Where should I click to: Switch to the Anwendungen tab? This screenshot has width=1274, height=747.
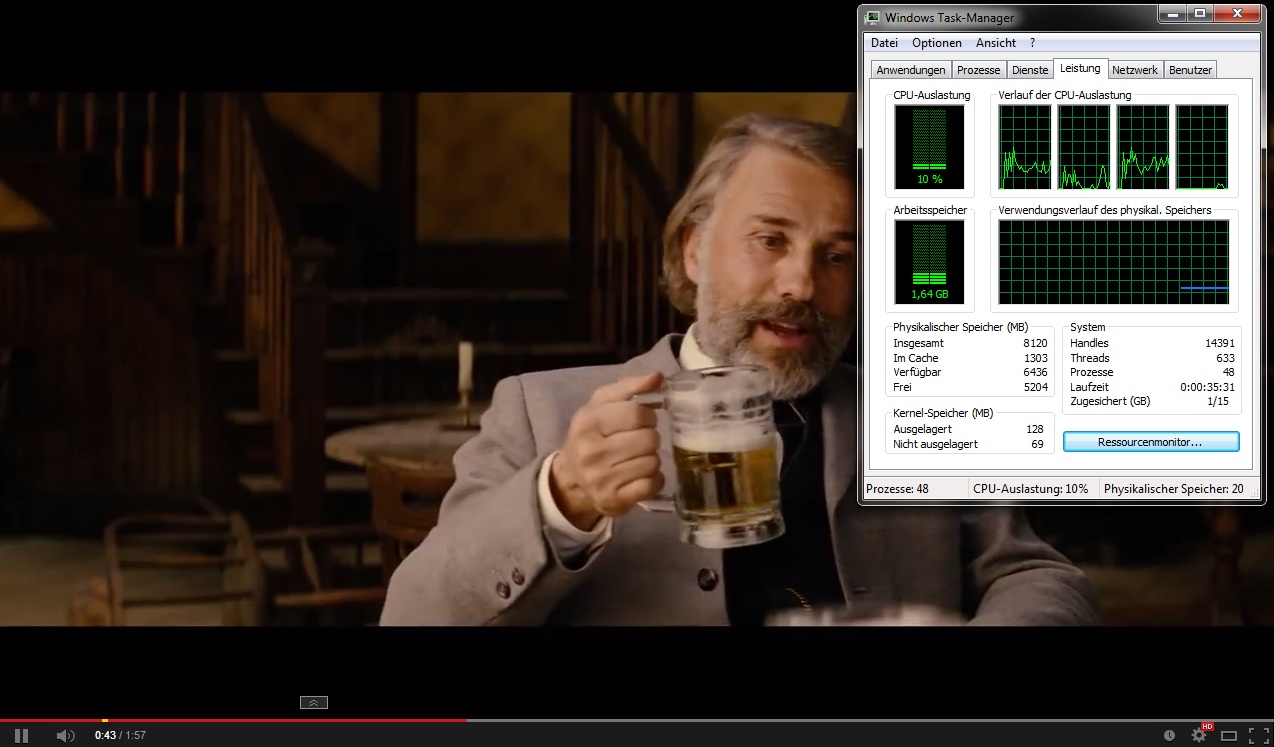(911, 70)
